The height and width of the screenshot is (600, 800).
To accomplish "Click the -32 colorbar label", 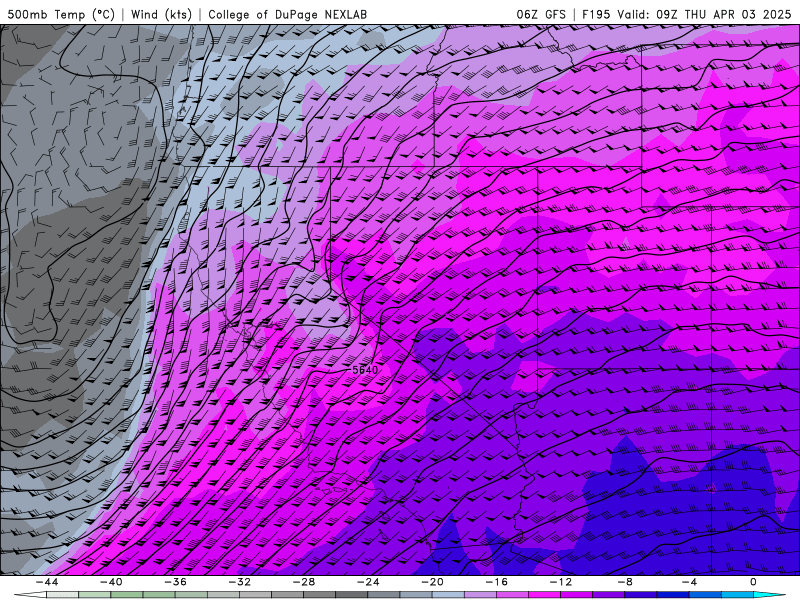I will click(x=240, y=582).
